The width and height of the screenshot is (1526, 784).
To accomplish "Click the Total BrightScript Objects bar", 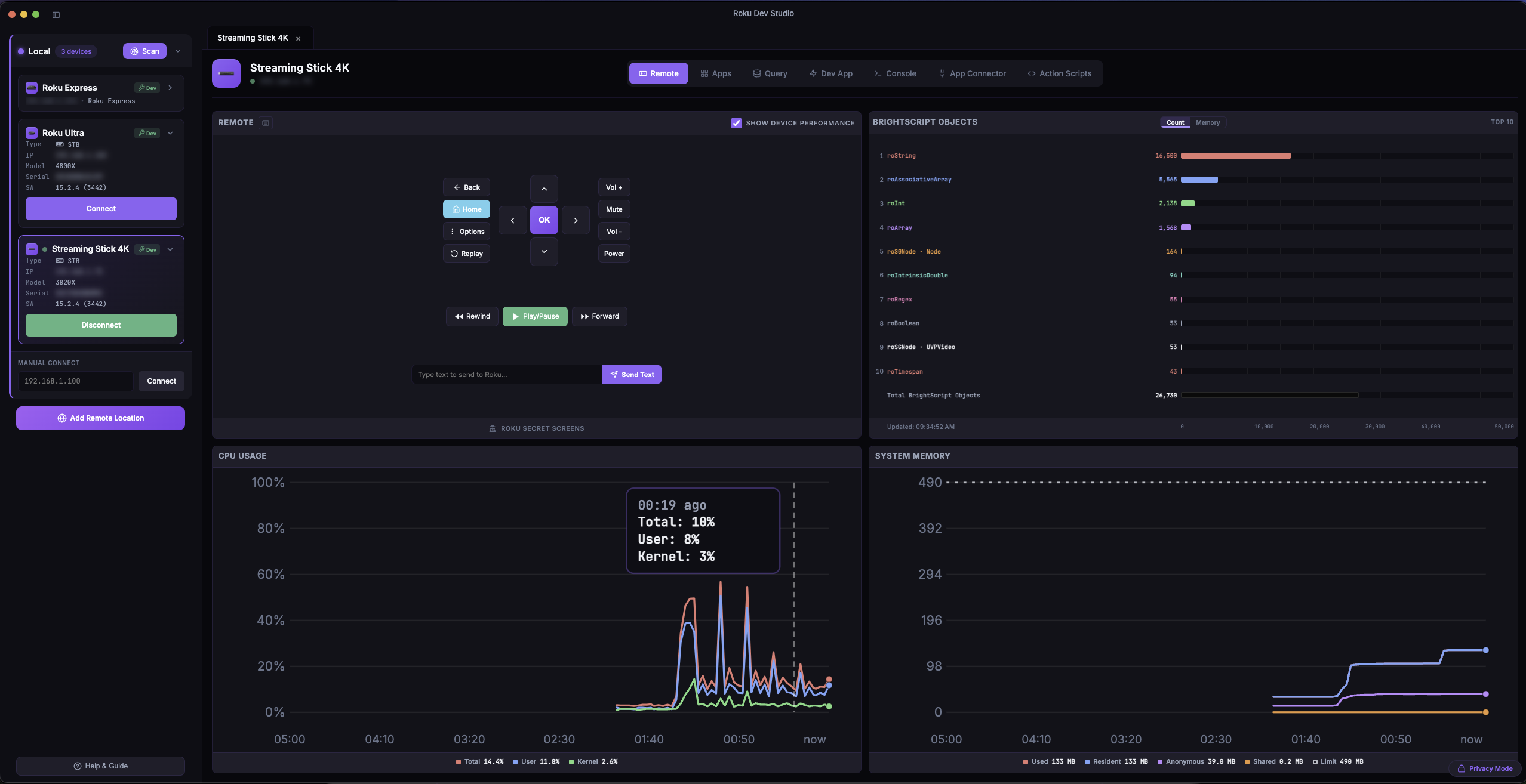I will click(1269, 395).
